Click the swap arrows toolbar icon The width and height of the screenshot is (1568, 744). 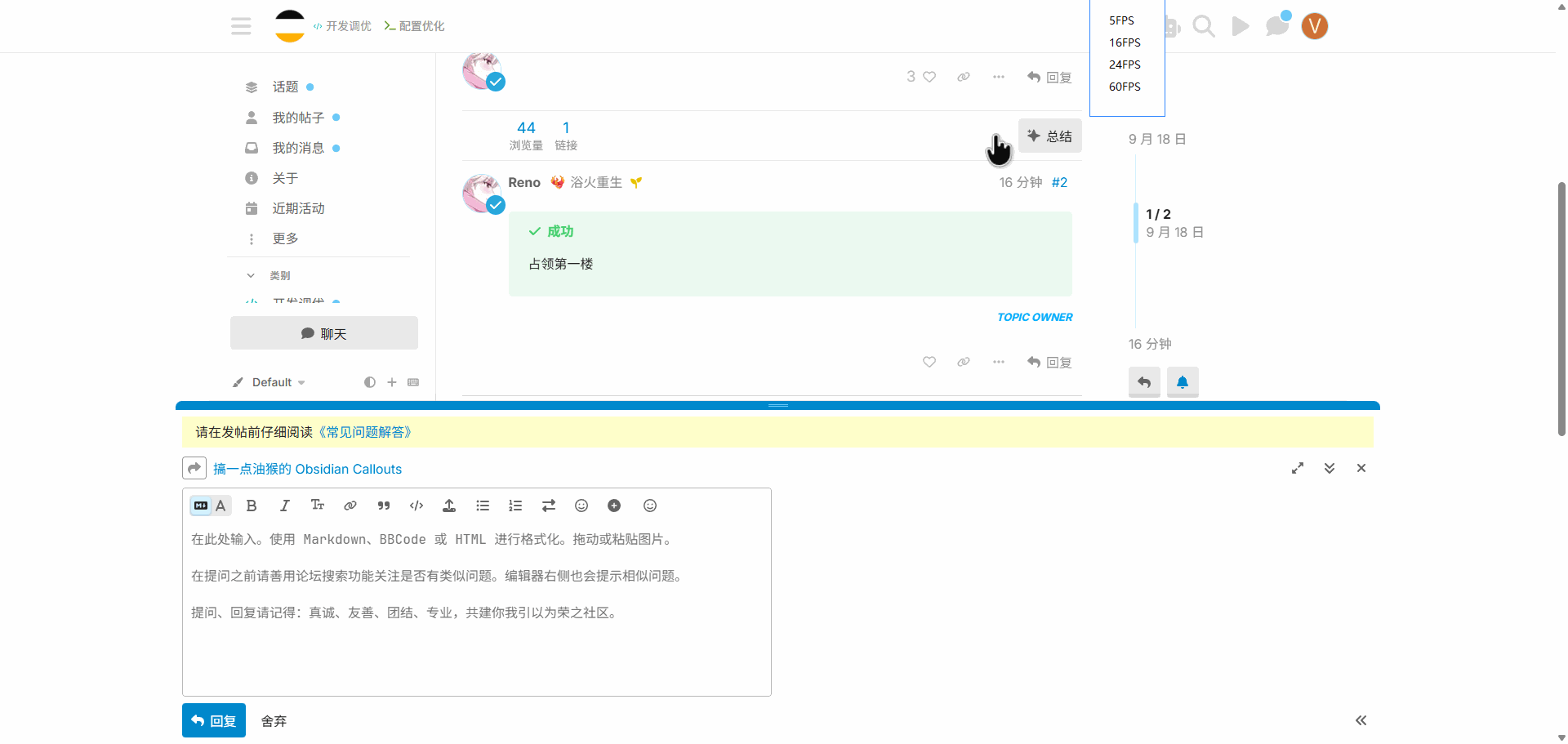[x=549, y=506]
